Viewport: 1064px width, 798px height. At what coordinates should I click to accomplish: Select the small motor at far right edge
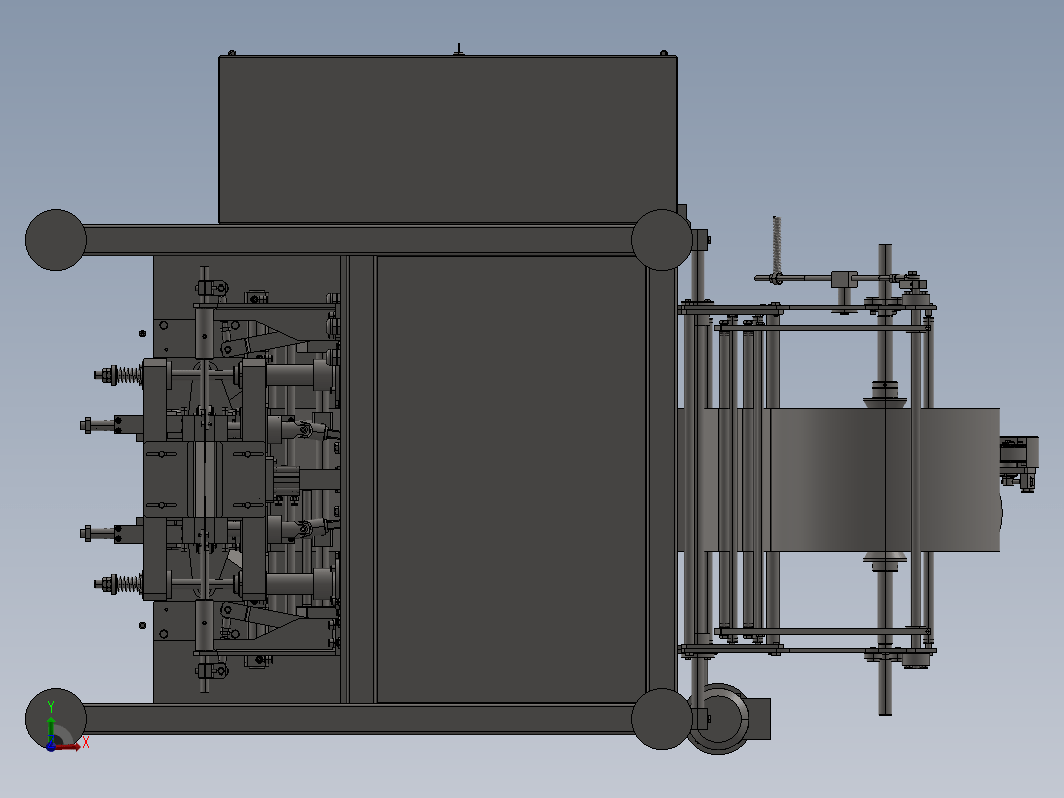click(x=1019, y=463)
